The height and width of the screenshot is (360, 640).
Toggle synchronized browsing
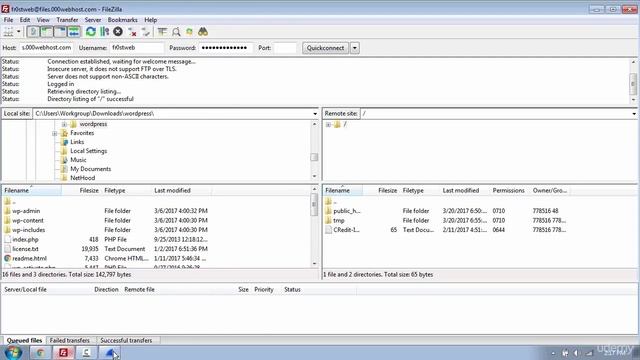tap(189, 32)
